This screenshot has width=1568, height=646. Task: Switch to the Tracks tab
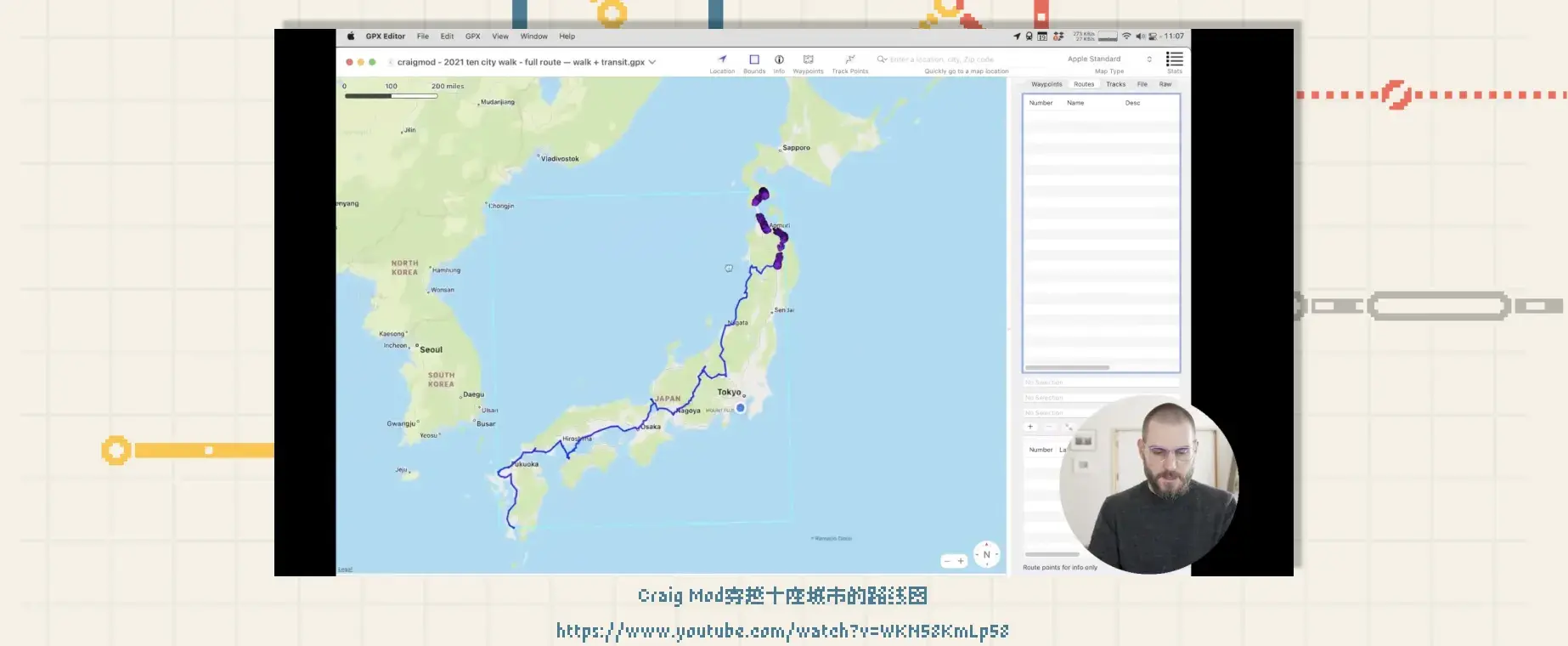(x=1115, y=84)
